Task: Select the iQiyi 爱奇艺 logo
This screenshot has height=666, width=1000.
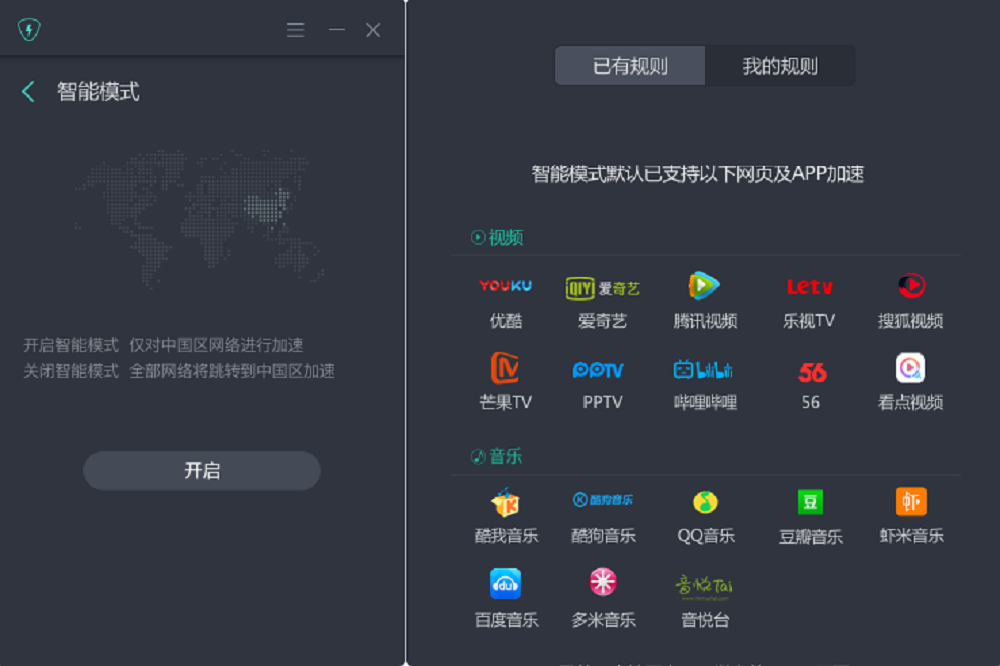Action: click(602, 288)
